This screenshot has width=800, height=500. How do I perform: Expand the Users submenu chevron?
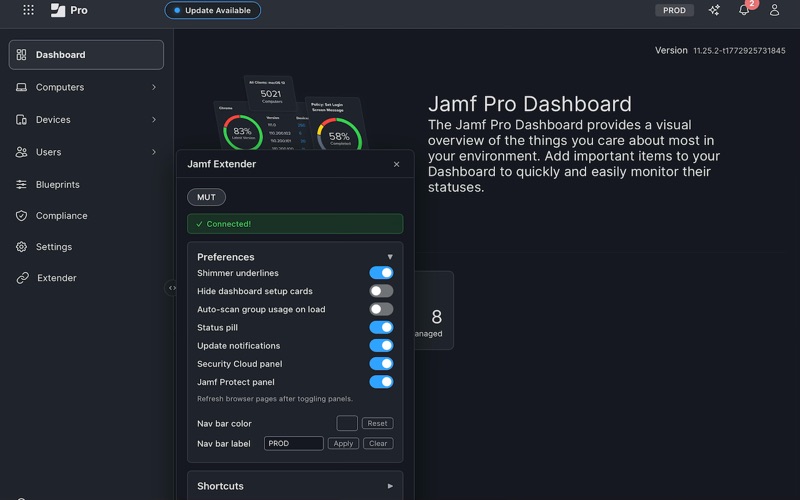coord(154,152)
